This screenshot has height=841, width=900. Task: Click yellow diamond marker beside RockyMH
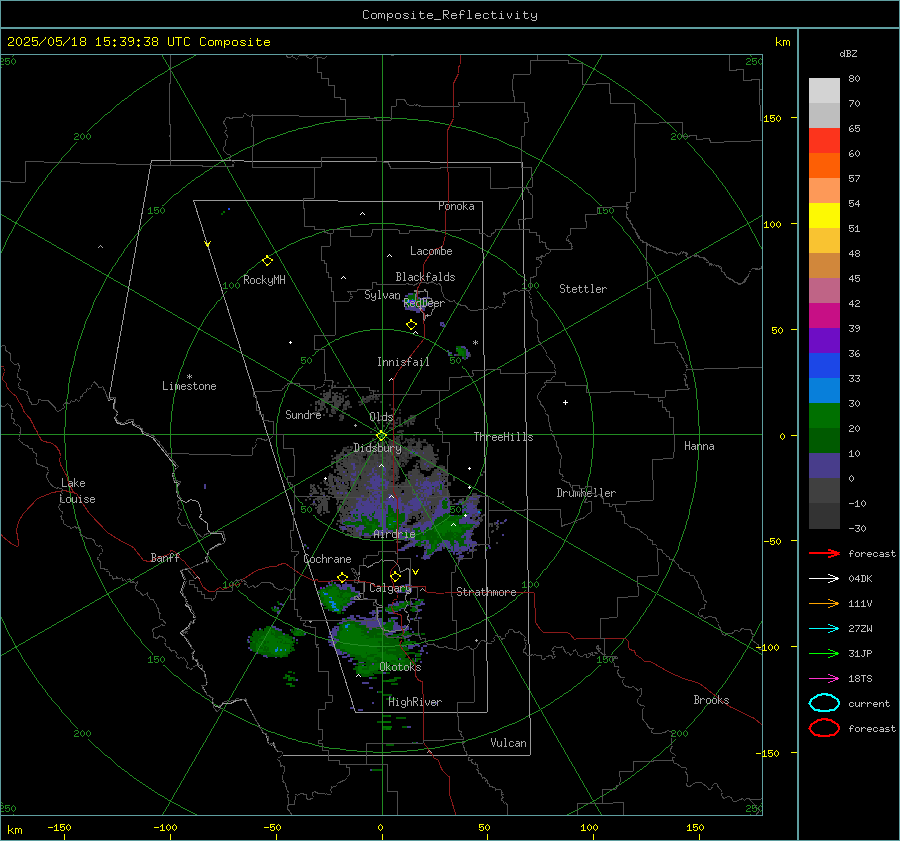tap(267, 261)
